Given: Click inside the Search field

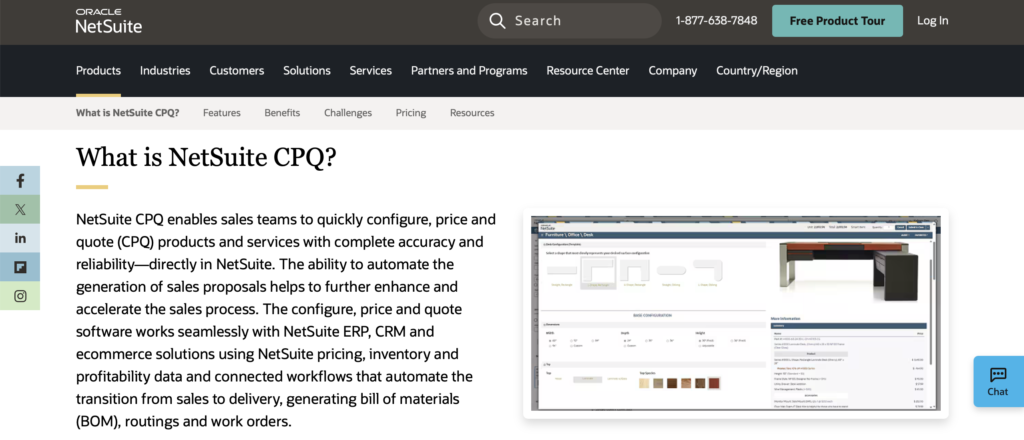Looking at the screenshot, I should pyautogui.click(x=569, y=21).
